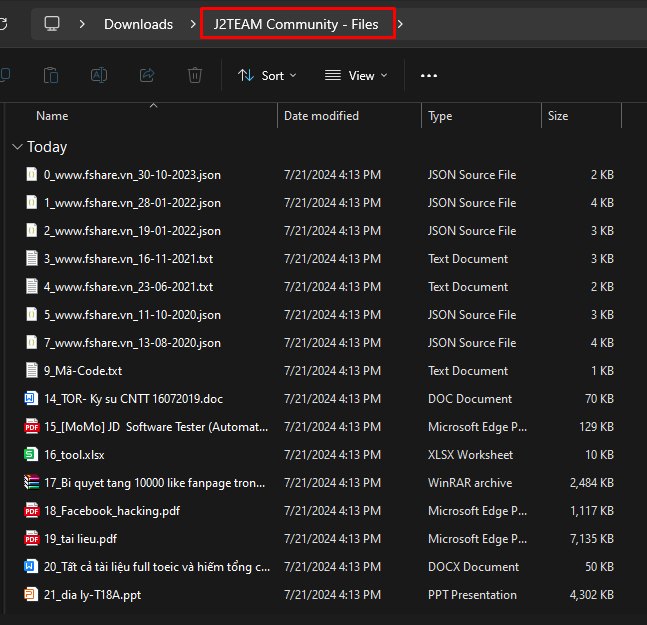Click the DOC Document type cell
647x625 pixels.
tap(470, 399)
